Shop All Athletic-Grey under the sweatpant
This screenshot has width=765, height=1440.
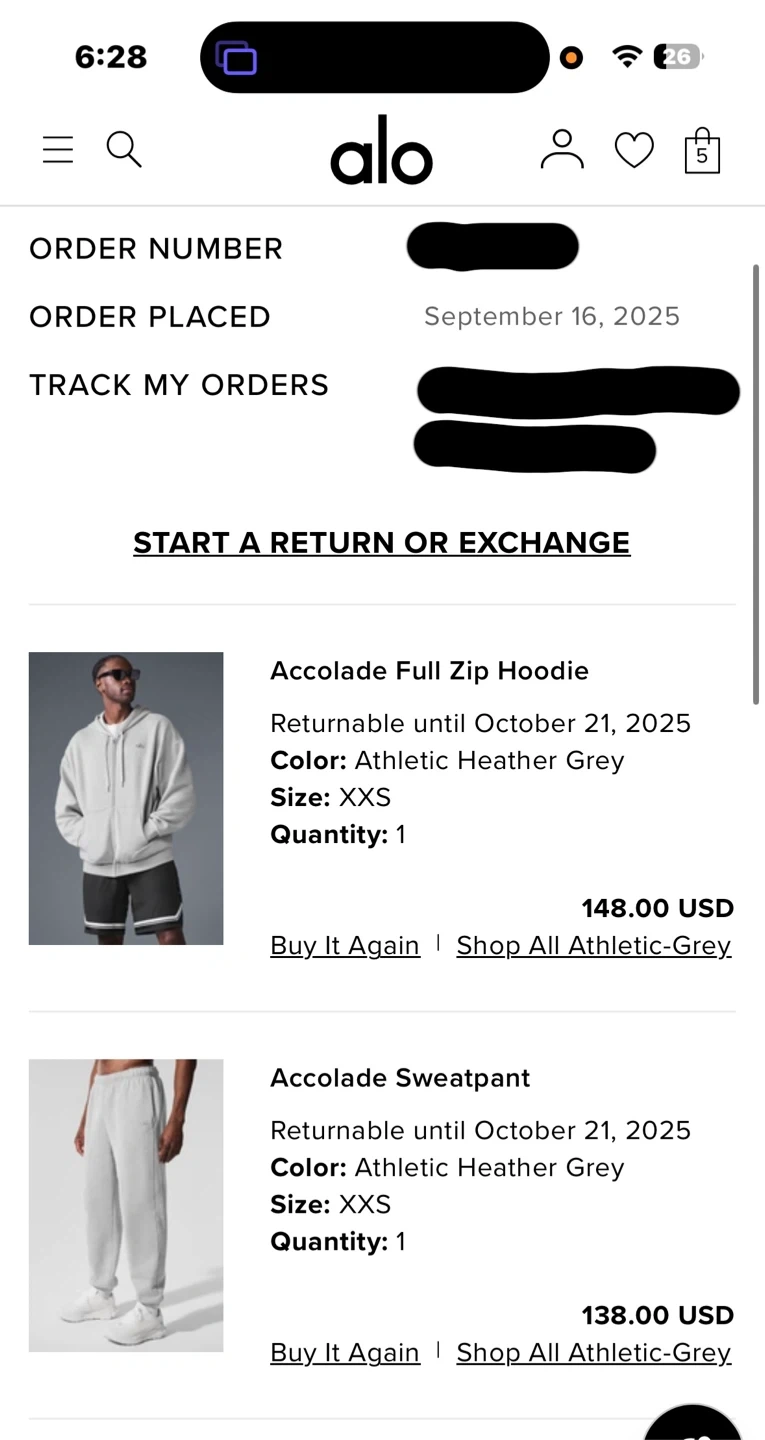(594, 1353)
